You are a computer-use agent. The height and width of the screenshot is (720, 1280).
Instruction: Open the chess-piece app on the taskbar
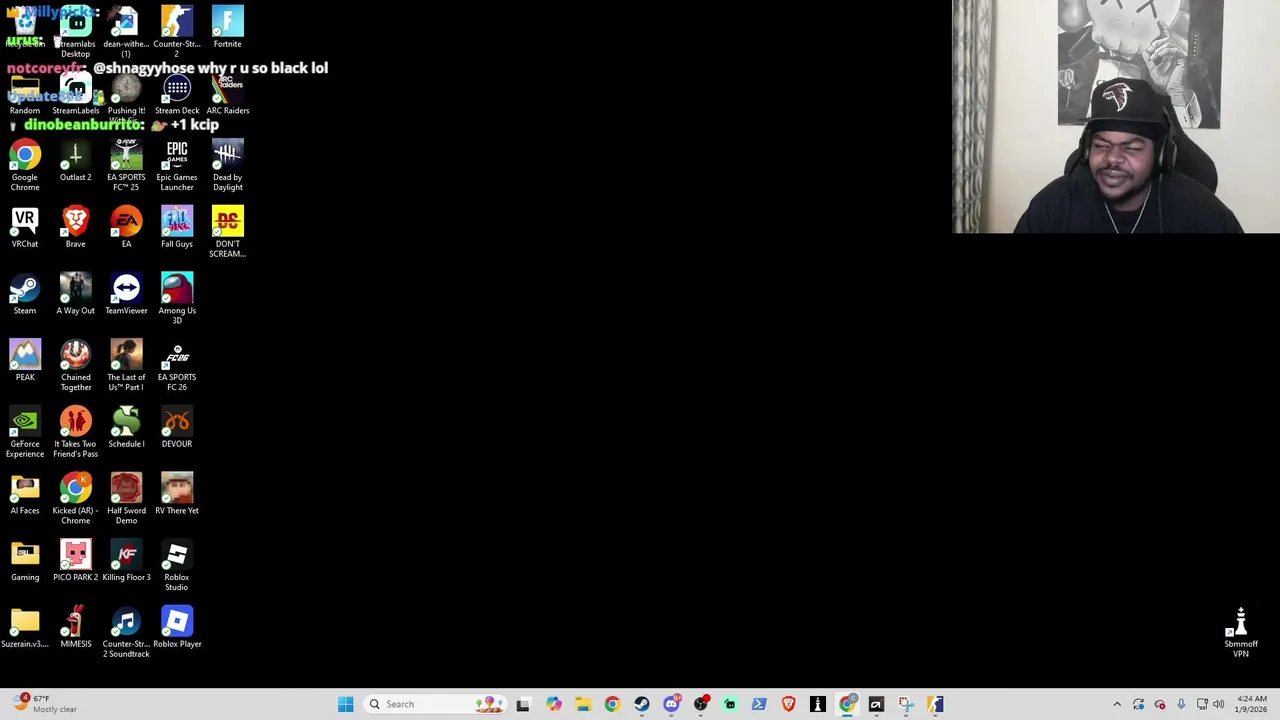(818, 704)
